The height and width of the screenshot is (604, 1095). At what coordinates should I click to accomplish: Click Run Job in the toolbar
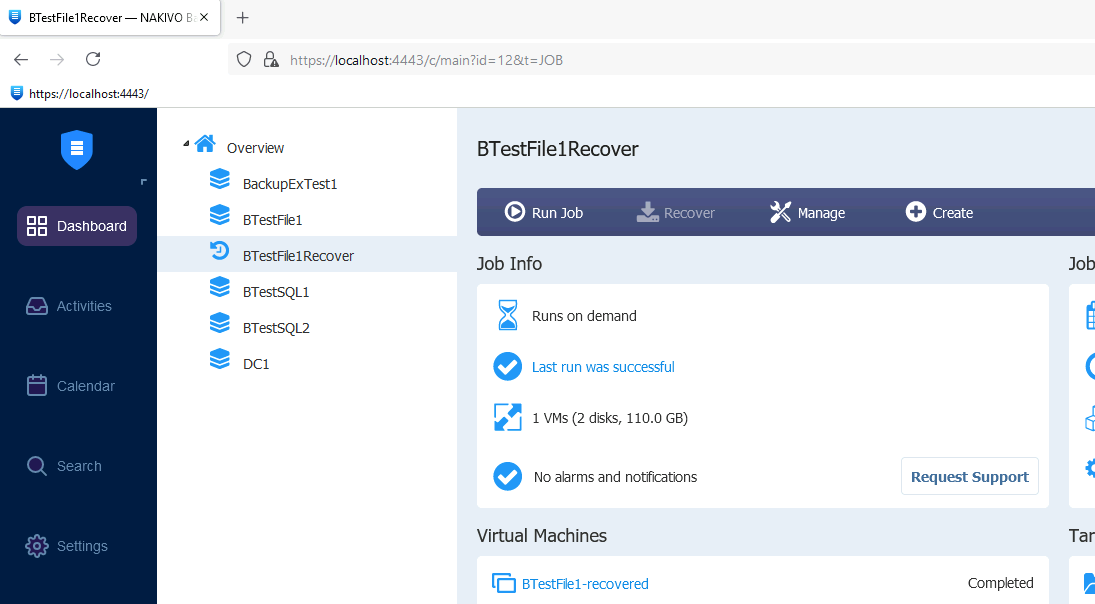[x=543, y=212]
